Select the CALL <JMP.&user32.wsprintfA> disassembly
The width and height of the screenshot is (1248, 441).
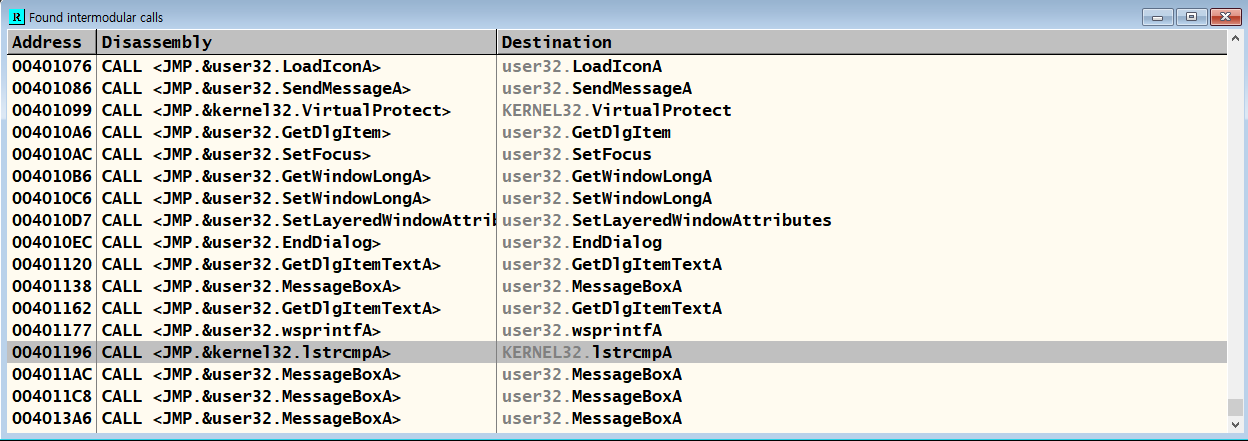(241, 330)
